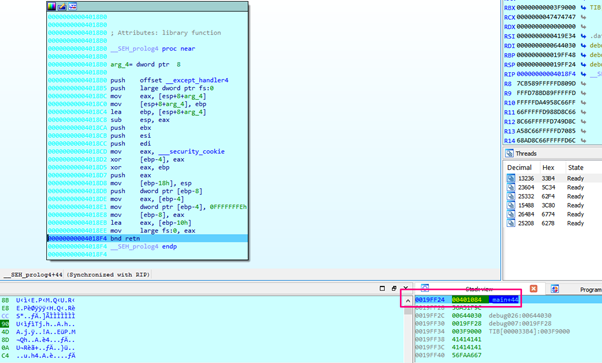Click RCX register value 0000000047474747
This screenshot has height=363, width=602.
click(546, 17)
